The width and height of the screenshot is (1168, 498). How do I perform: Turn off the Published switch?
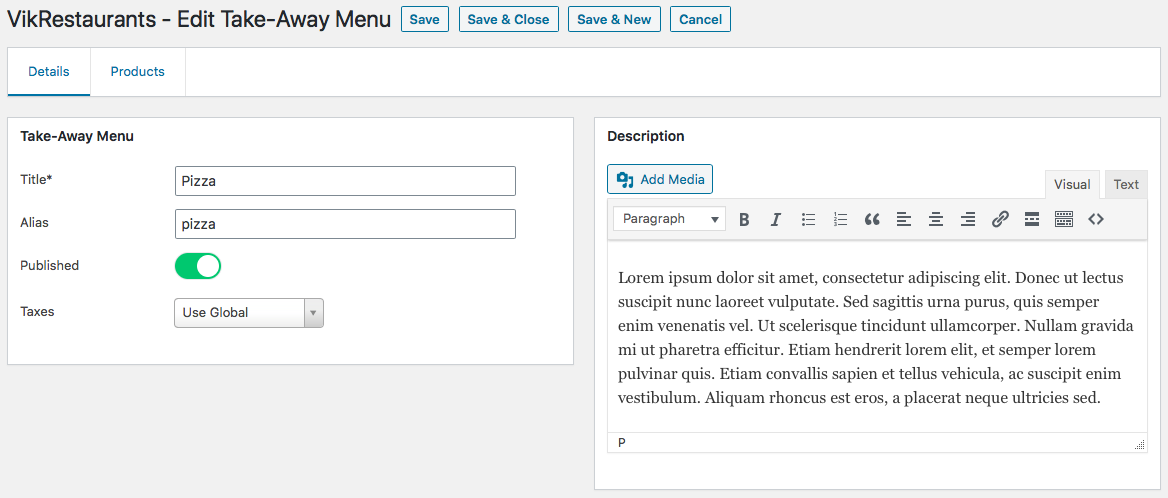point(198,266)
